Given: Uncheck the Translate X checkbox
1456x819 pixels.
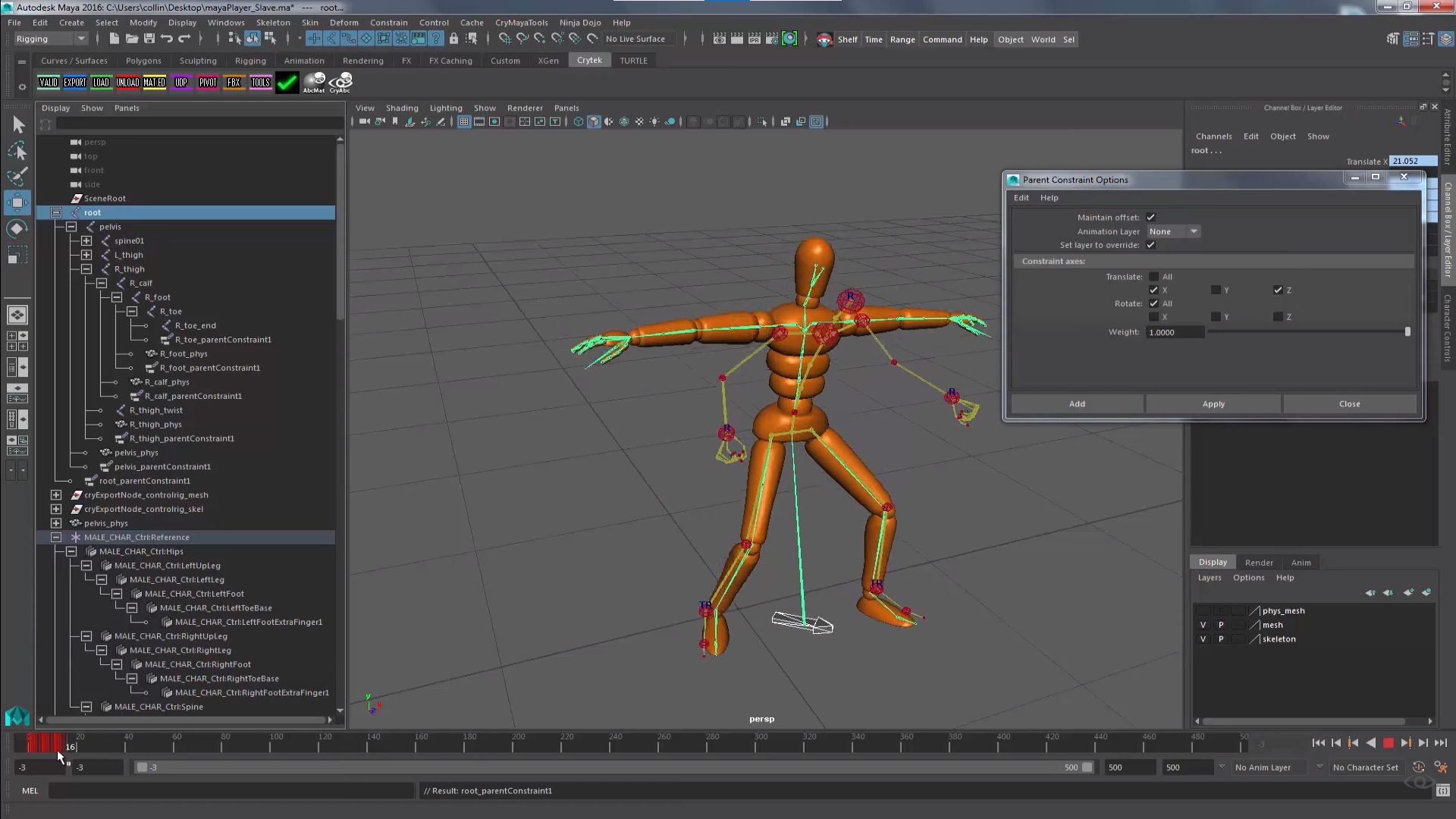Looking at the screenshot, I should pos(1153,290).
